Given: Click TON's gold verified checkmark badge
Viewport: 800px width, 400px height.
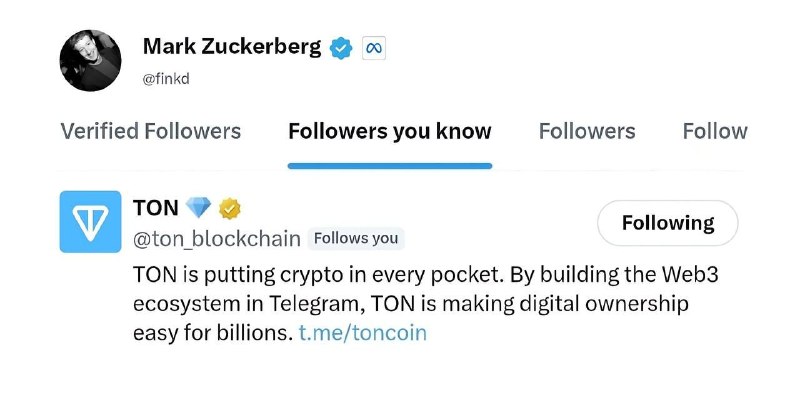Looking at the screenshot, I should 230,209.
